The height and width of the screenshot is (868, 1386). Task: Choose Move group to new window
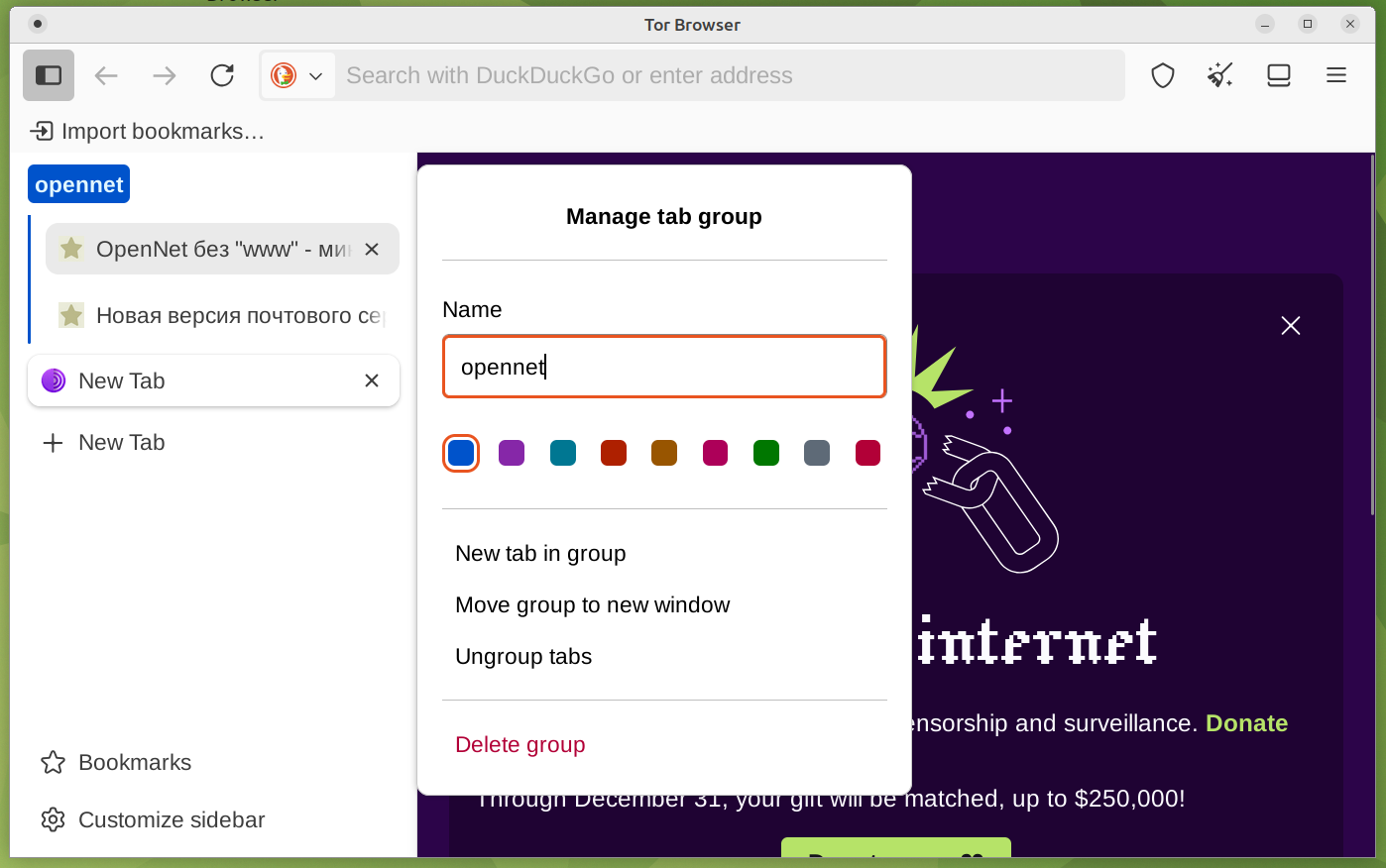(x=592, y=605)
